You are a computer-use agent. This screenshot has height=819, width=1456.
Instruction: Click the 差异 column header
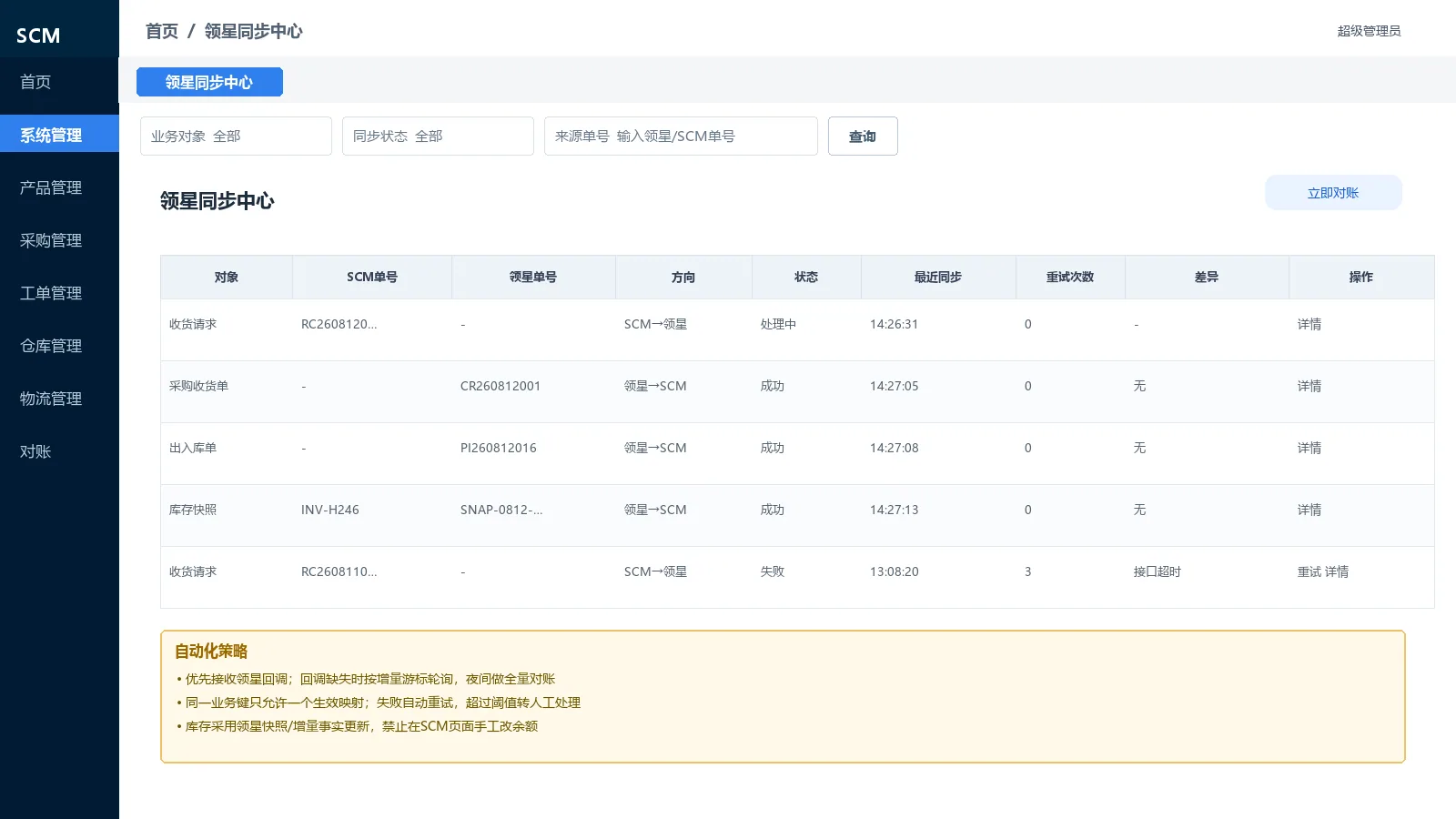click(x=1207, y=277)
